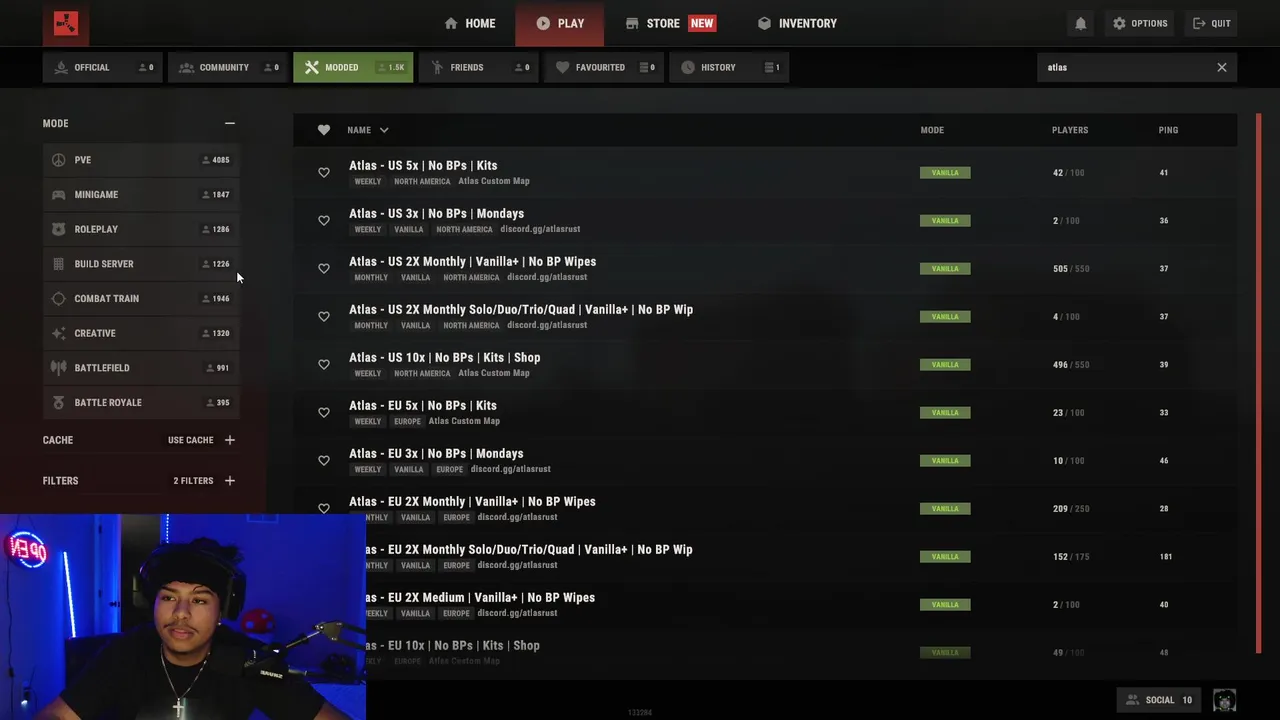Favourite Atlas EU 3x Mondays server
The width and height of the screenshot is (1280, 720).
click(x=324, y=461)
